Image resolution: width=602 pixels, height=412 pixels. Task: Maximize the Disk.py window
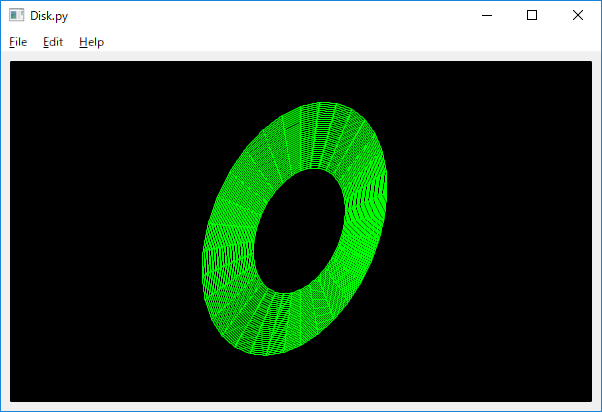coord(532,15)
